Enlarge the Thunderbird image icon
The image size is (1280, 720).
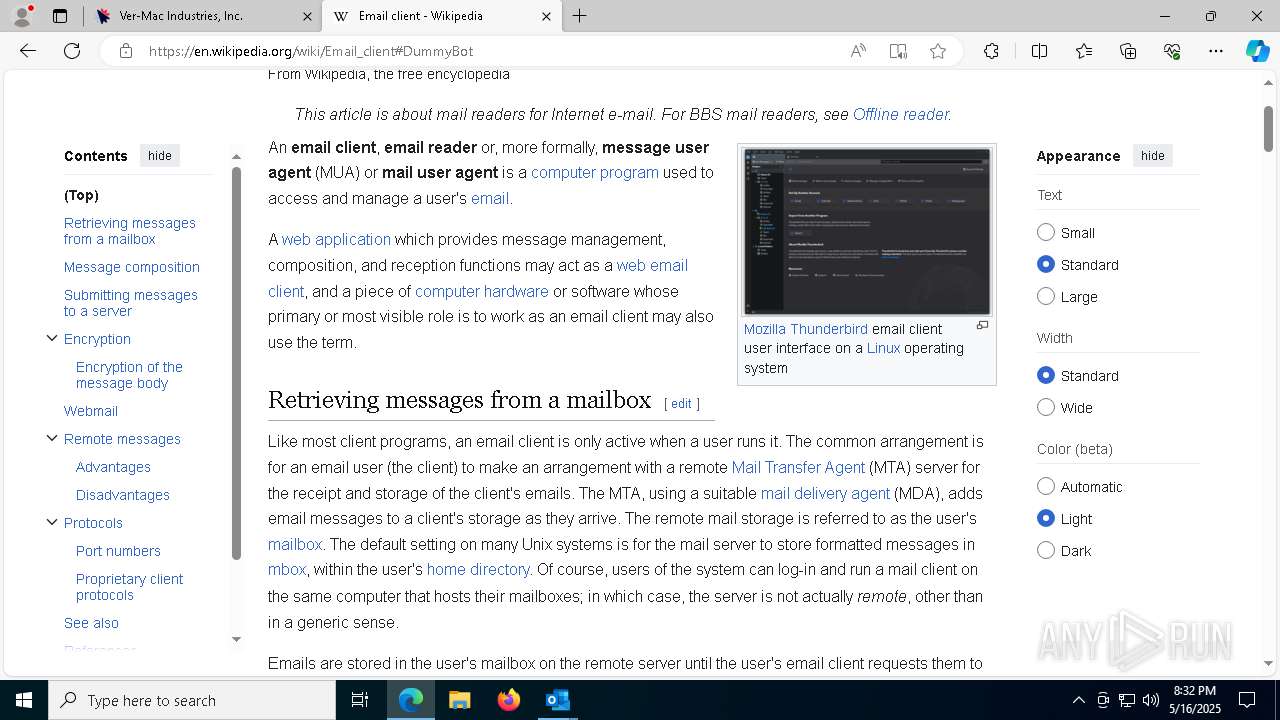tap(982, 325)
